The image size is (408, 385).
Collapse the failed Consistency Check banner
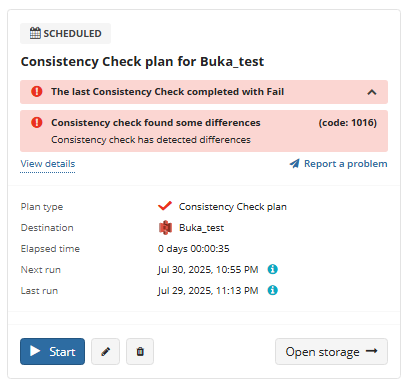click(372, 92)
